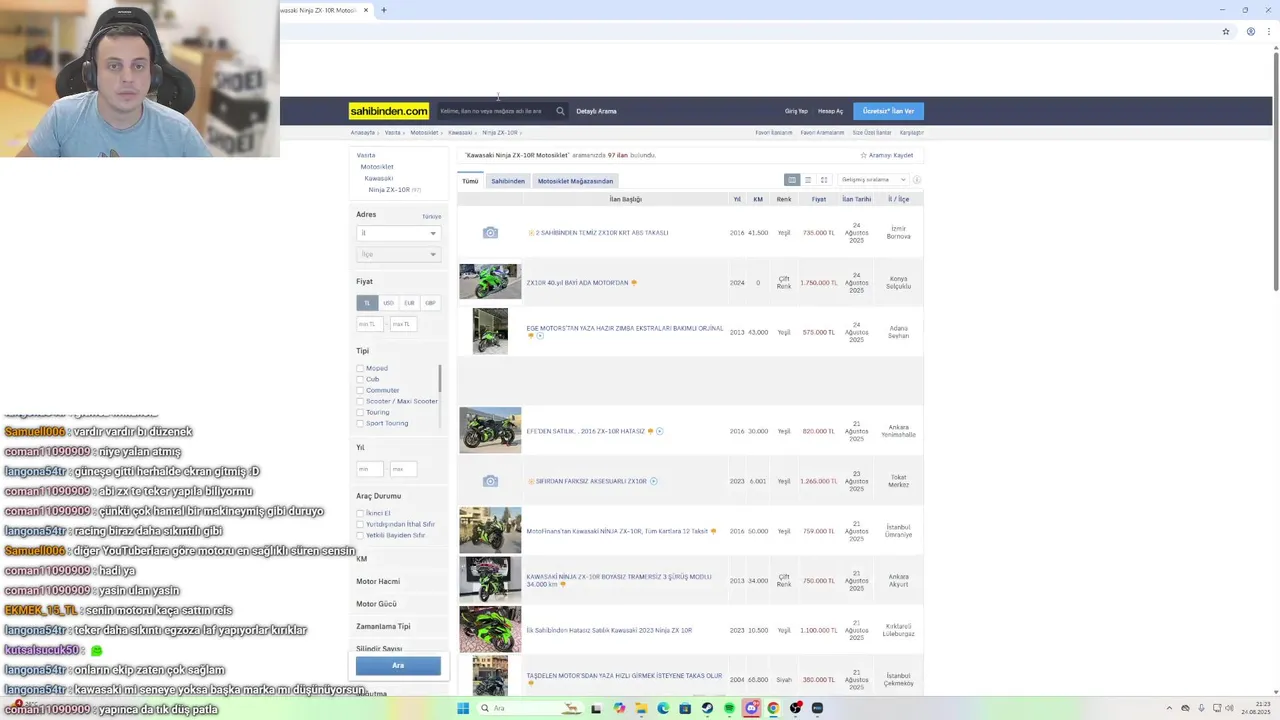1280x720 pixels.
Task: Check Yetkili Bayiden Sıfır checkbox
Action: 360,535
